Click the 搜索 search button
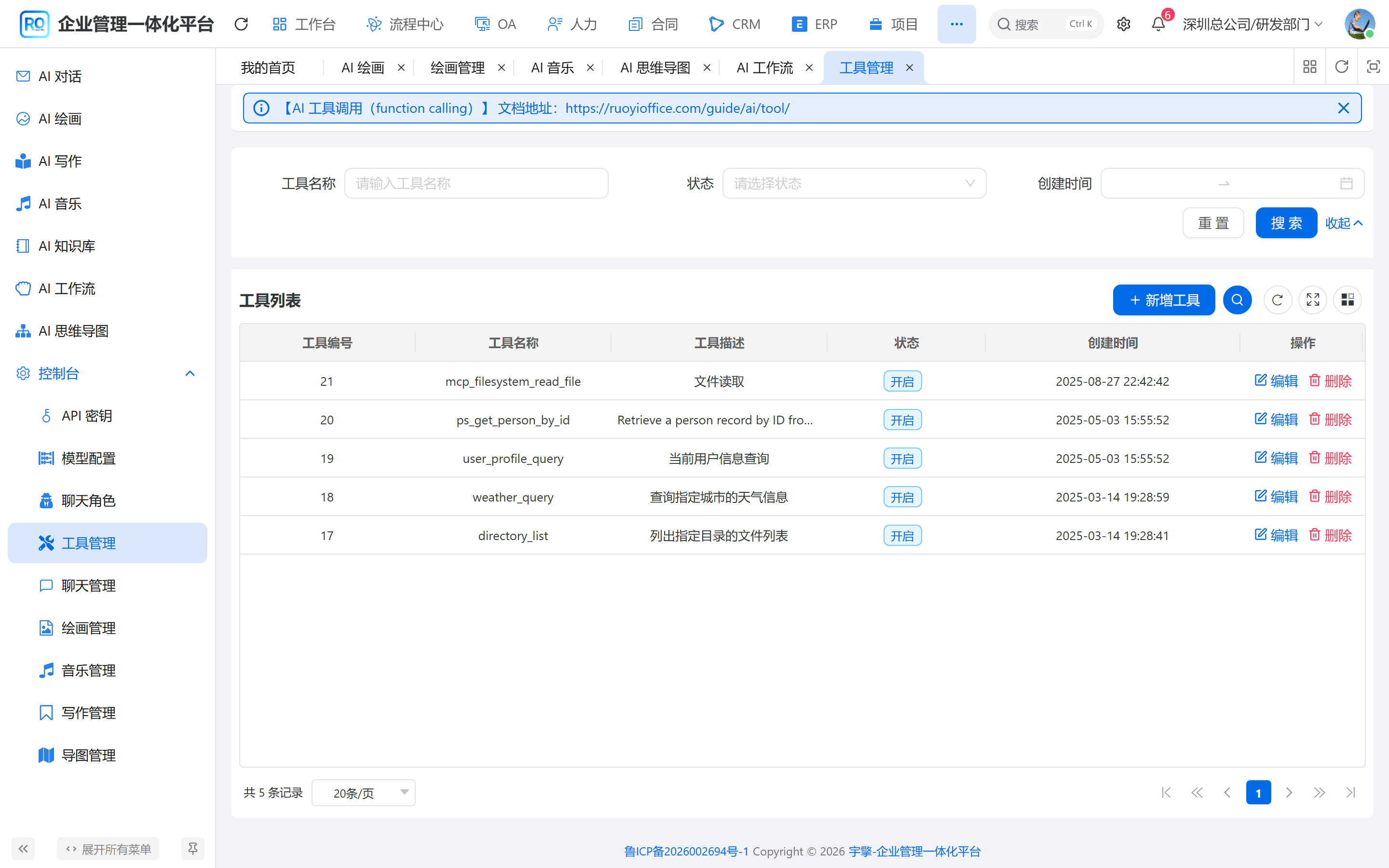 pos(1286,223)
